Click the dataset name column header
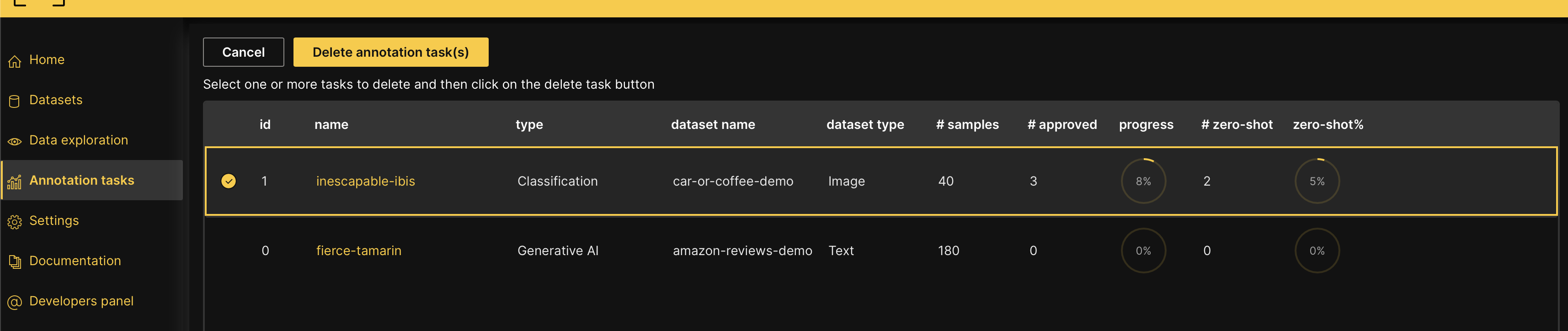1568x331 pixels. pos(713,125)
